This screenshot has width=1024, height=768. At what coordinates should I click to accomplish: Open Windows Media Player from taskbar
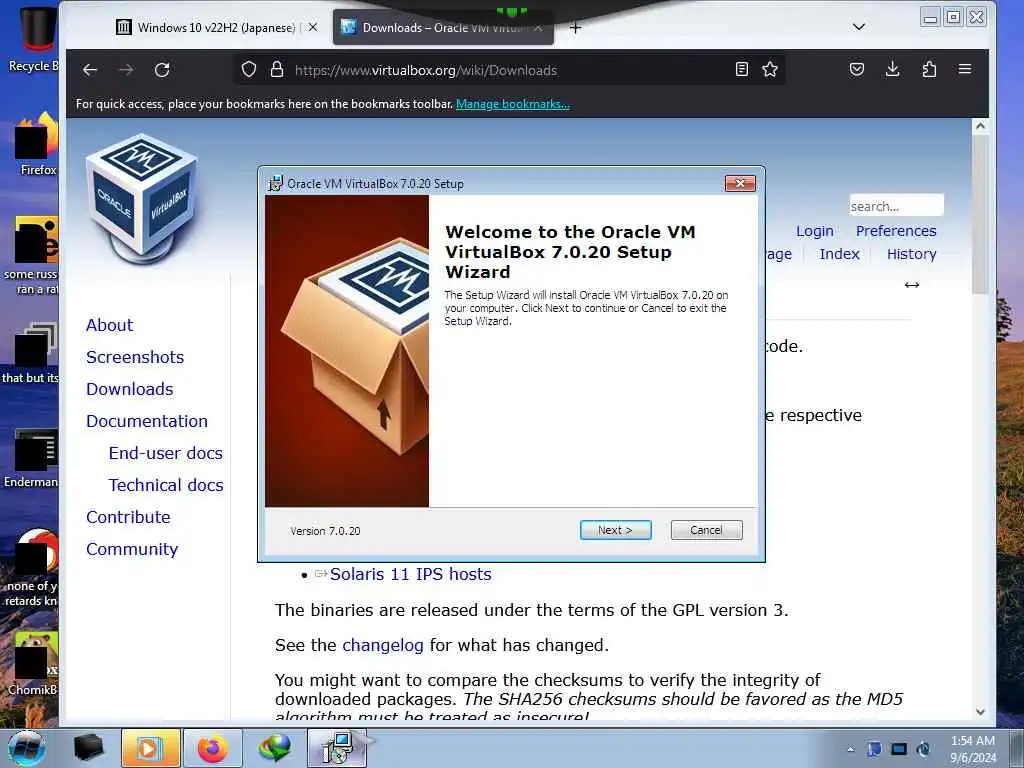150,748
